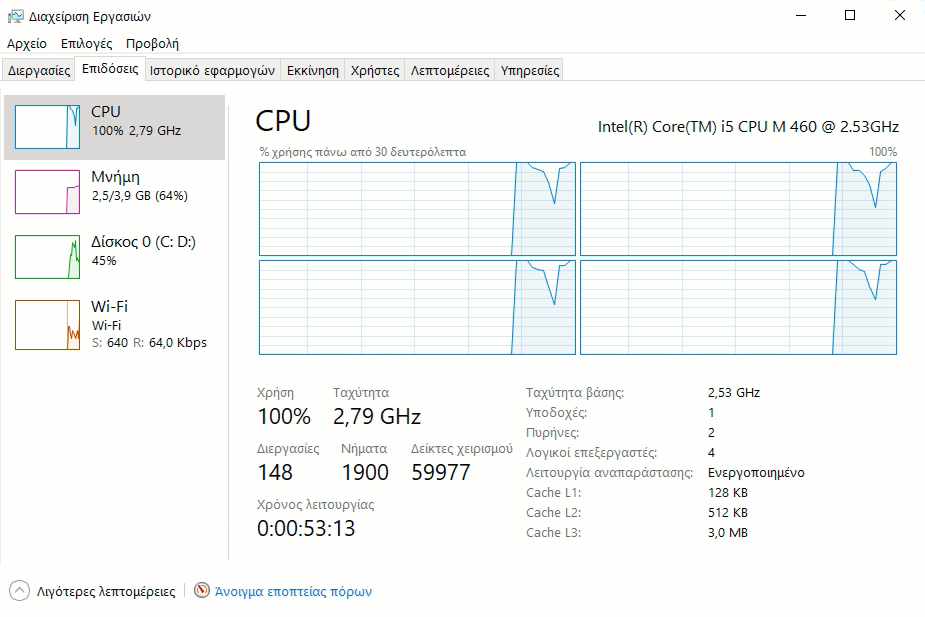This screenshot has width=925, height=617.
Task: Select the Μνήμη memory mini graph
Action: click(47, 191)
